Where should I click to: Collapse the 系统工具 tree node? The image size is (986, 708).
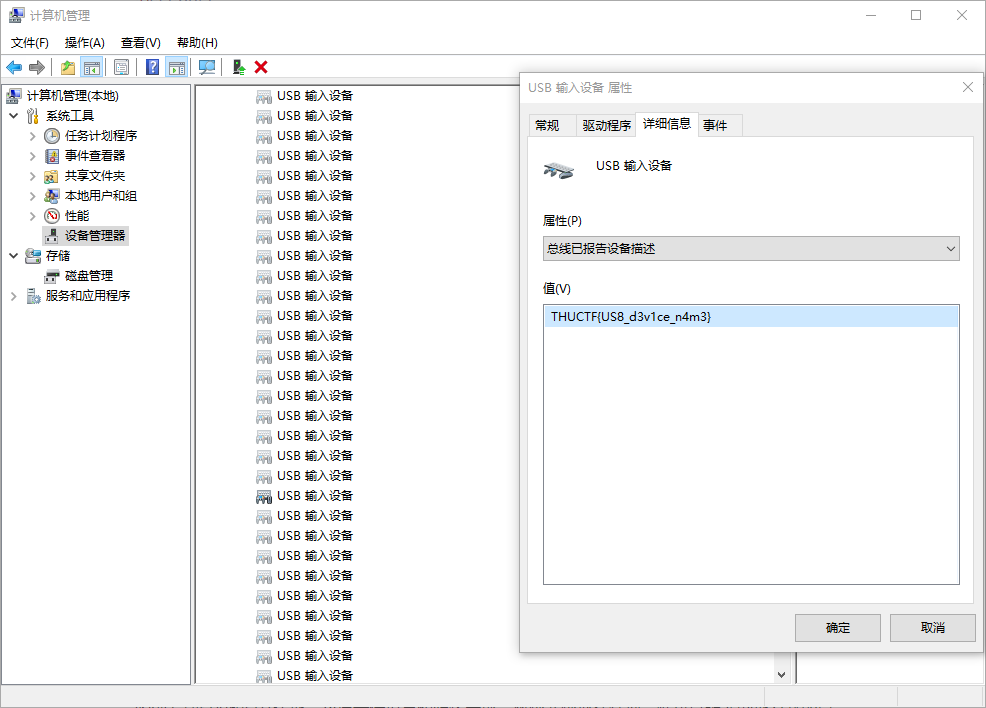13,116
